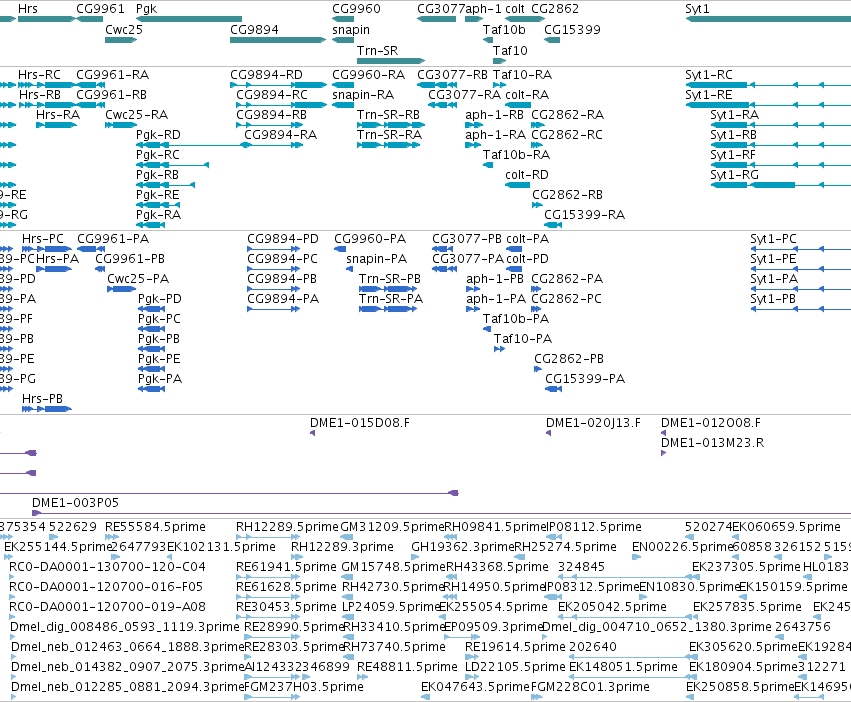
Task: Click transcript Pgk-RD
Action: [x=158, y=135]
